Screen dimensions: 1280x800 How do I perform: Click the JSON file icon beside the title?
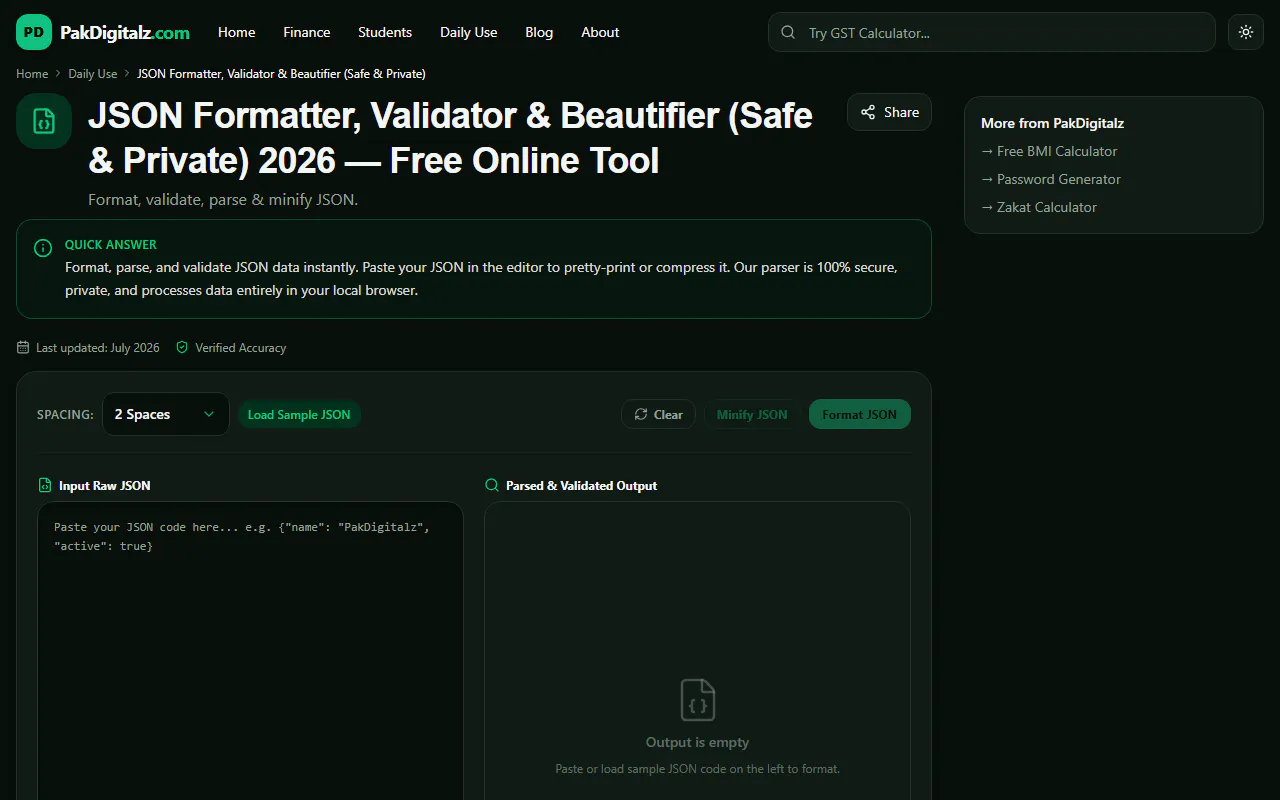click(44, 121)
